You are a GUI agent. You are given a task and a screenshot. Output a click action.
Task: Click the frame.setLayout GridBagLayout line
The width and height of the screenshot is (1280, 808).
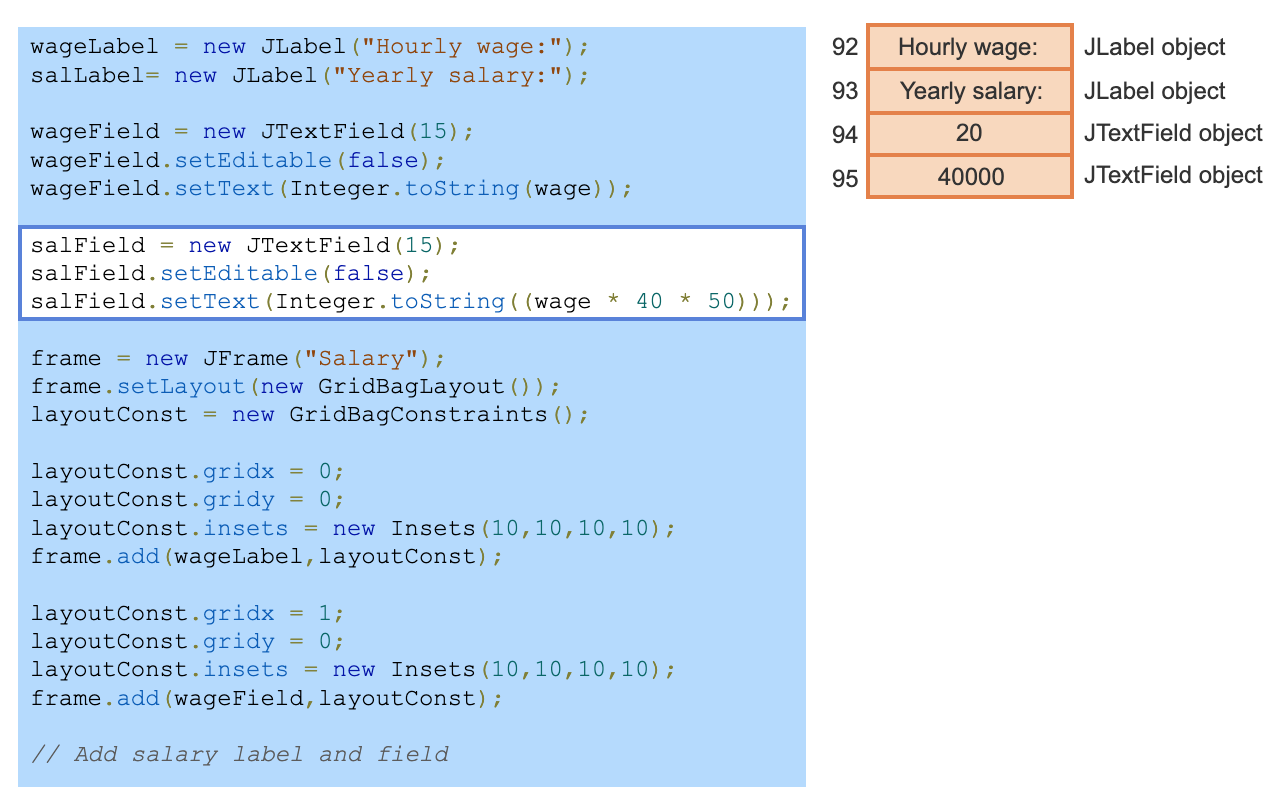tap(296, 386)
